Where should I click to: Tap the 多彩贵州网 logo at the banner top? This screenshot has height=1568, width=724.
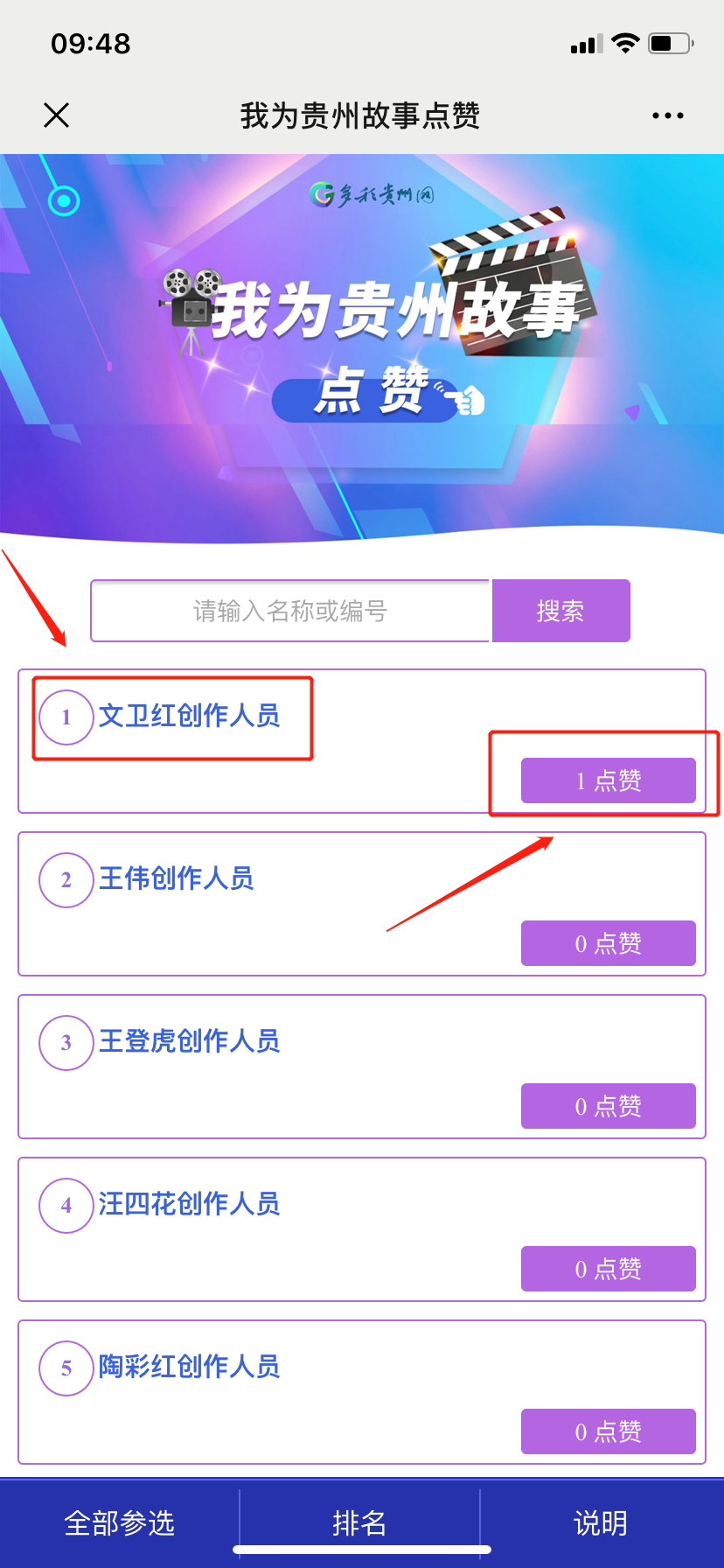coord(372,194)
